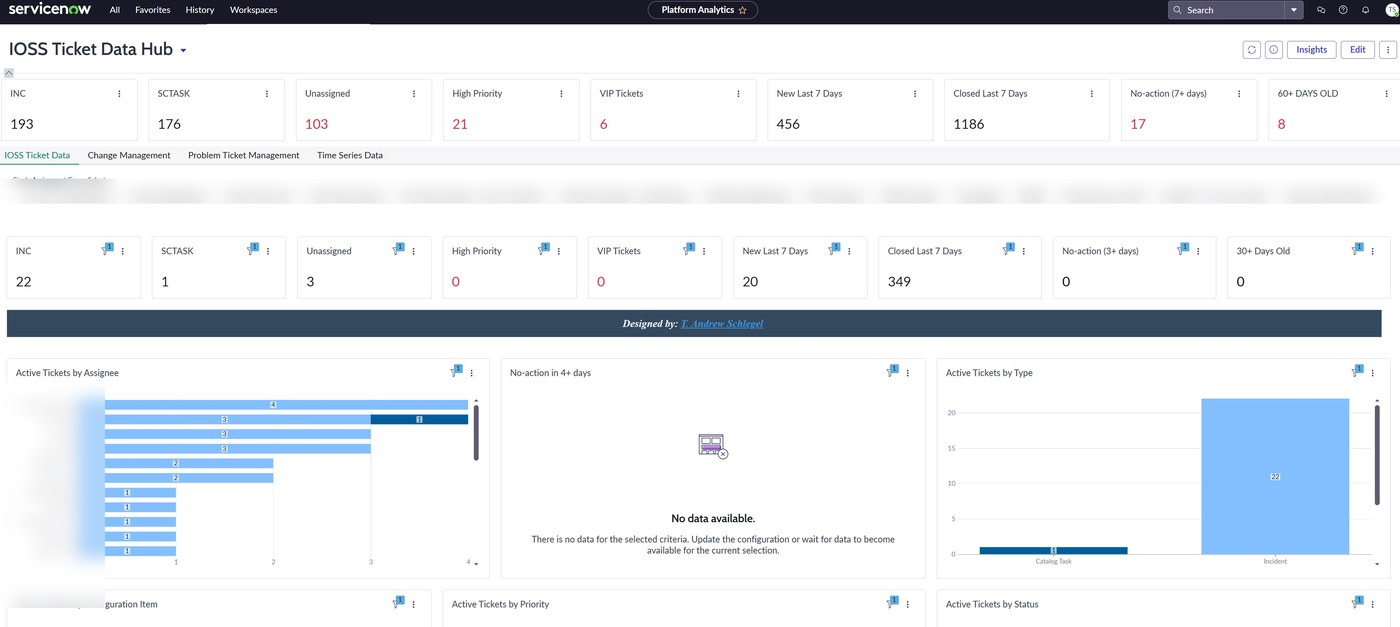Image resolution: width=1400 pixels, height=627 pixels.
Task: Open kebab menu on Active Tickets by Priority
Action: tap(908, 604)
